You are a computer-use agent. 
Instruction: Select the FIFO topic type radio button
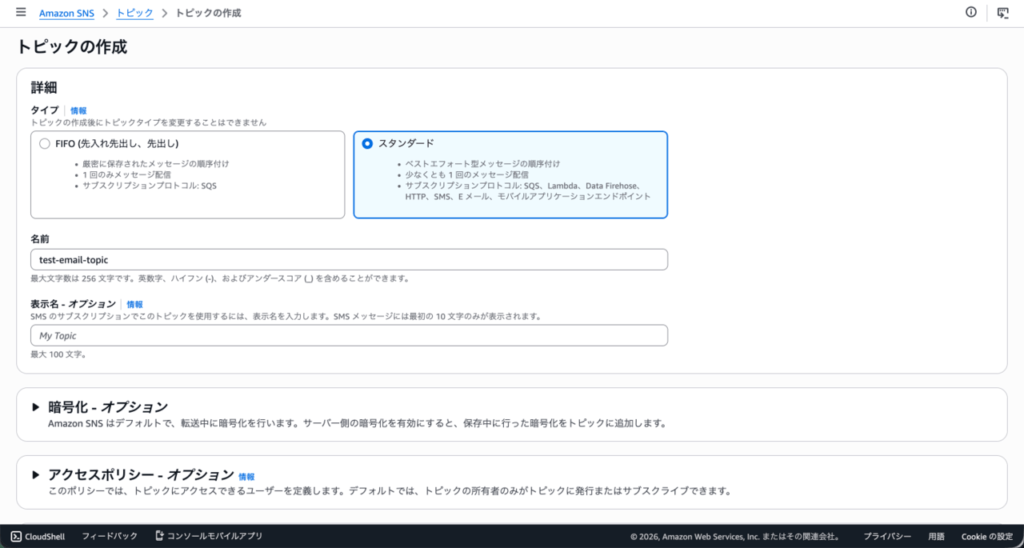tap(44, 143)
